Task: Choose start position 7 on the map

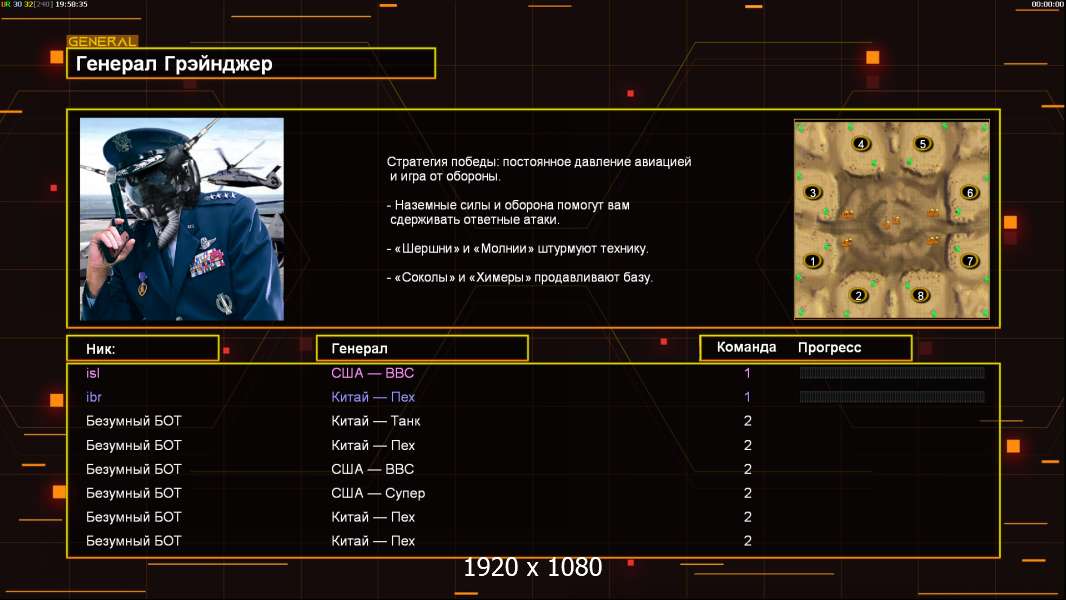Action: pos(970,261)
